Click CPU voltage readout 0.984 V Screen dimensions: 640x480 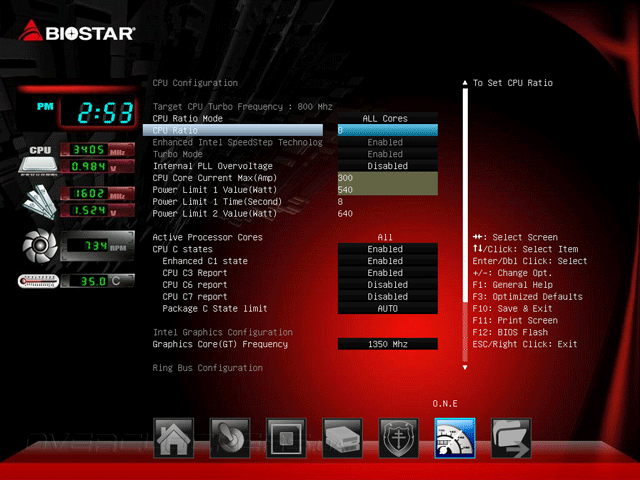(97, 167)
